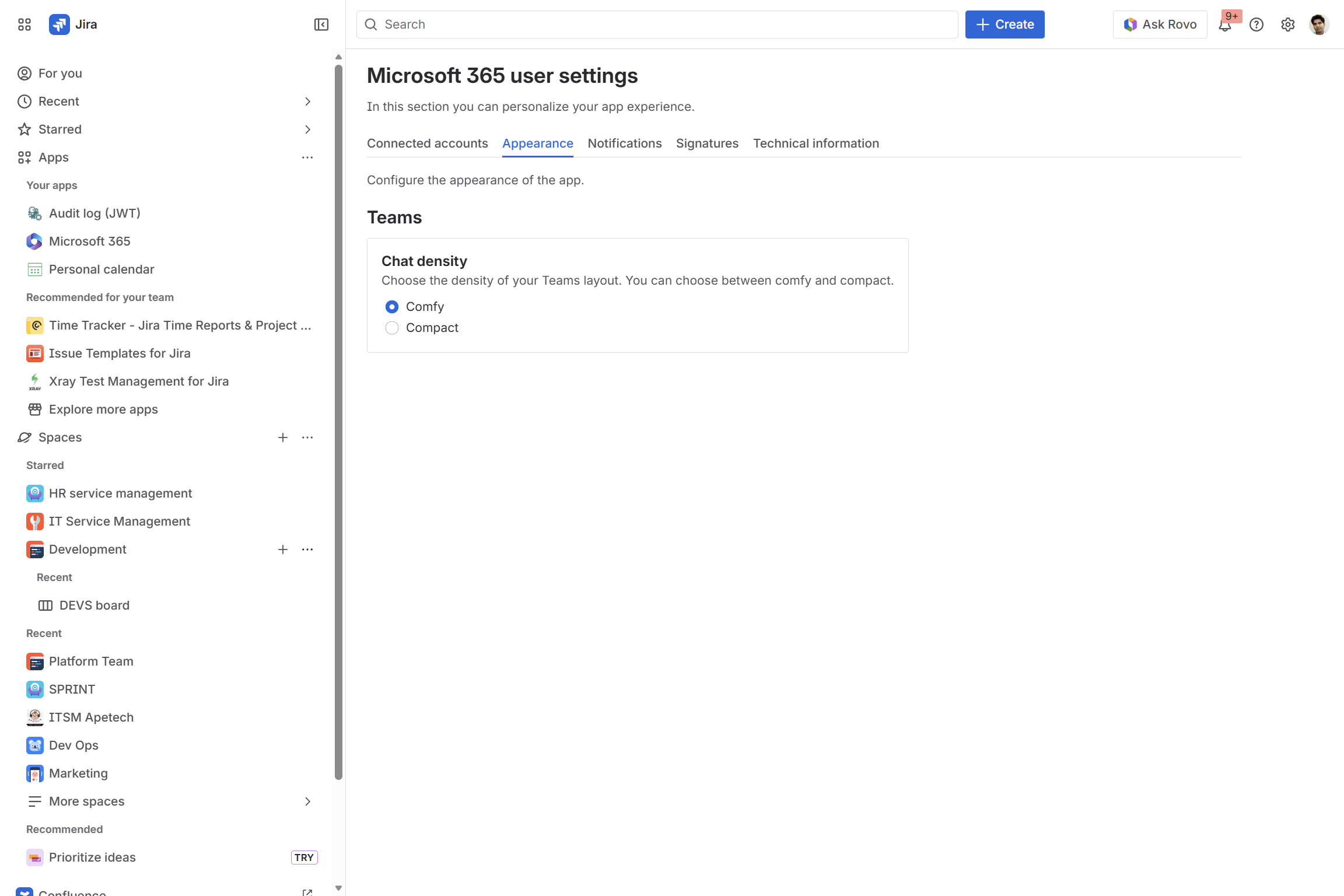Click the Create button
1344x896 pixels.
tap(1005, 24)
